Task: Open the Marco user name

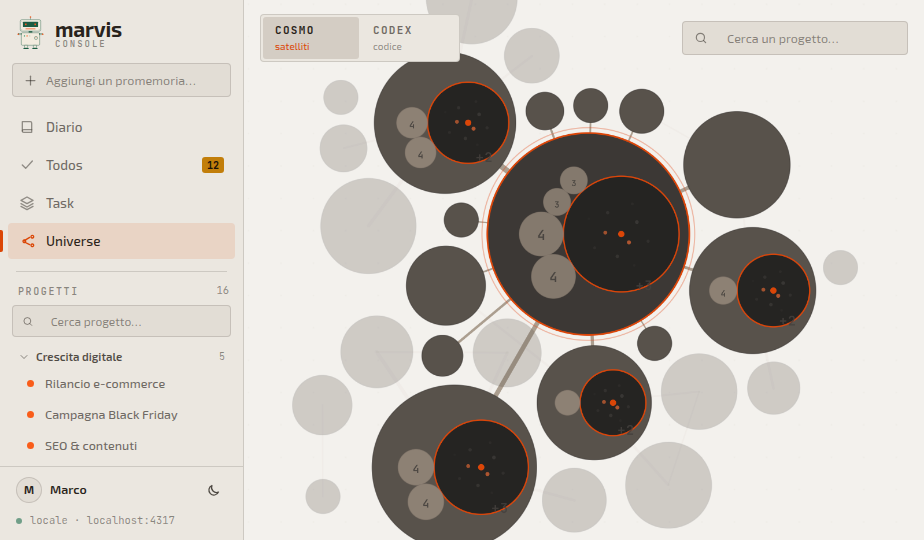Action: [x=68, y=490]
